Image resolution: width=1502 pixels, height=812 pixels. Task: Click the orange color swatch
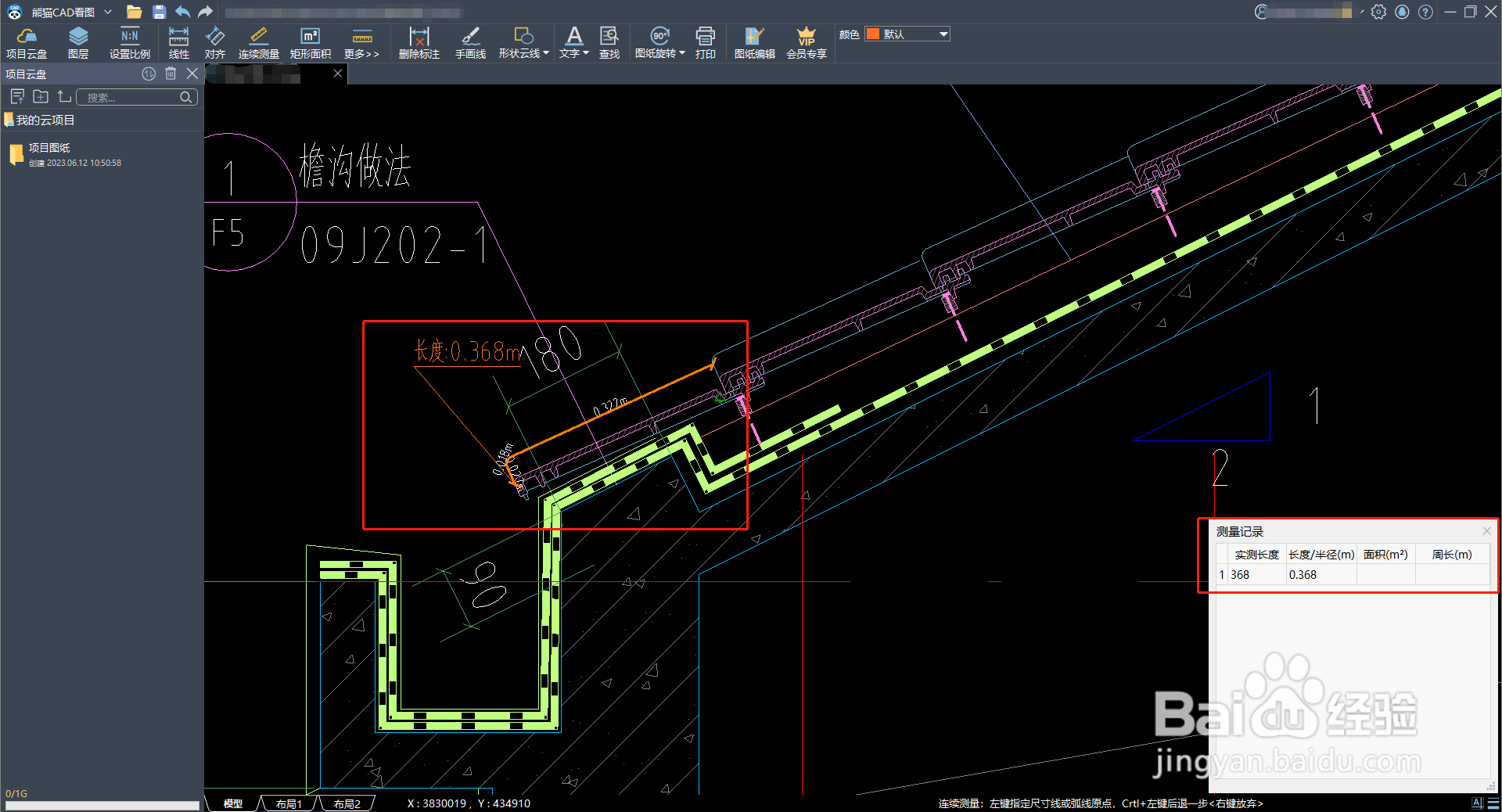coord(873,34)
